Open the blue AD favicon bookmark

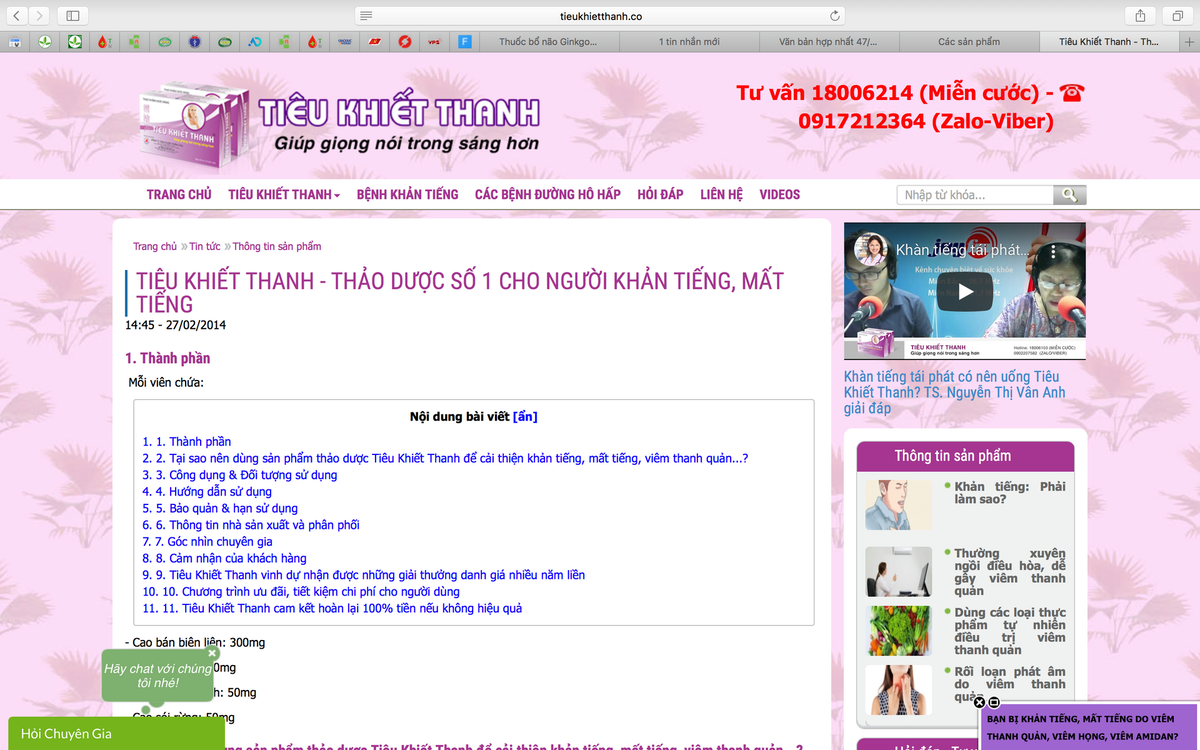pyautogui.click(x=255, y=42)
